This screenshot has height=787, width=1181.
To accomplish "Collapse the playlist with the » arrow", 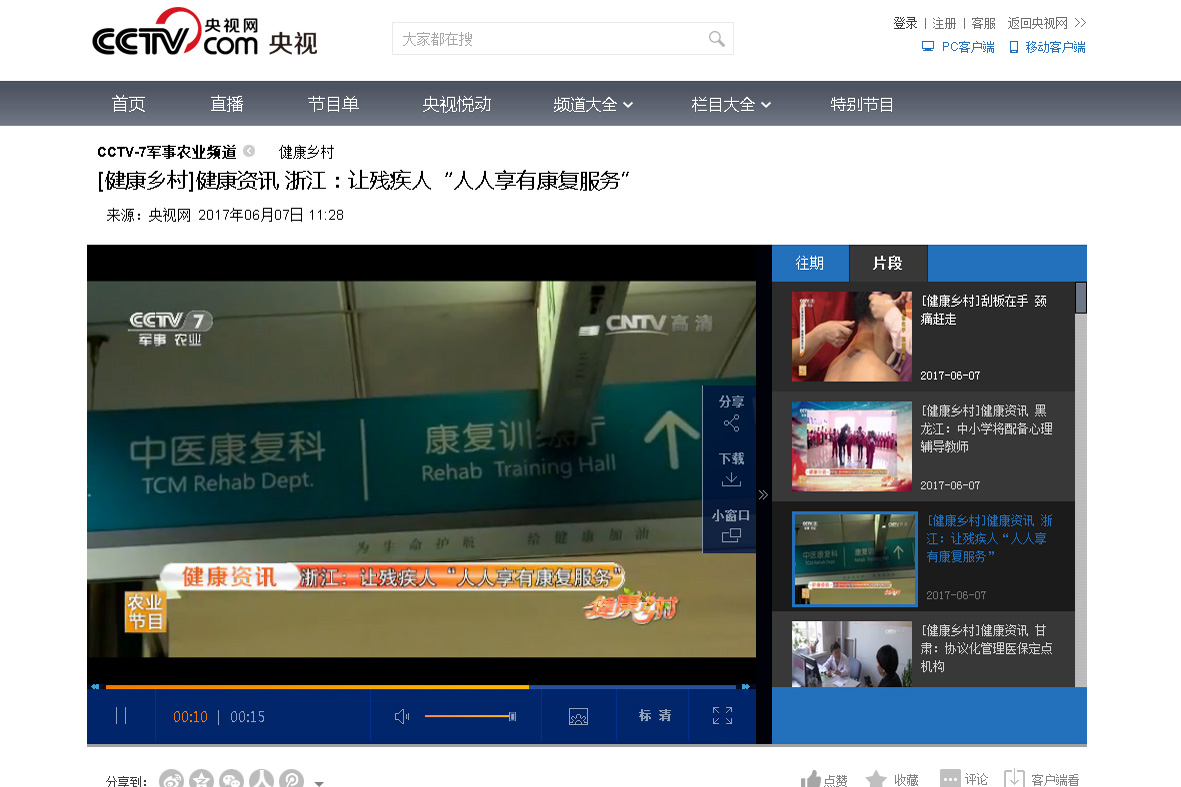I will 763,495.
